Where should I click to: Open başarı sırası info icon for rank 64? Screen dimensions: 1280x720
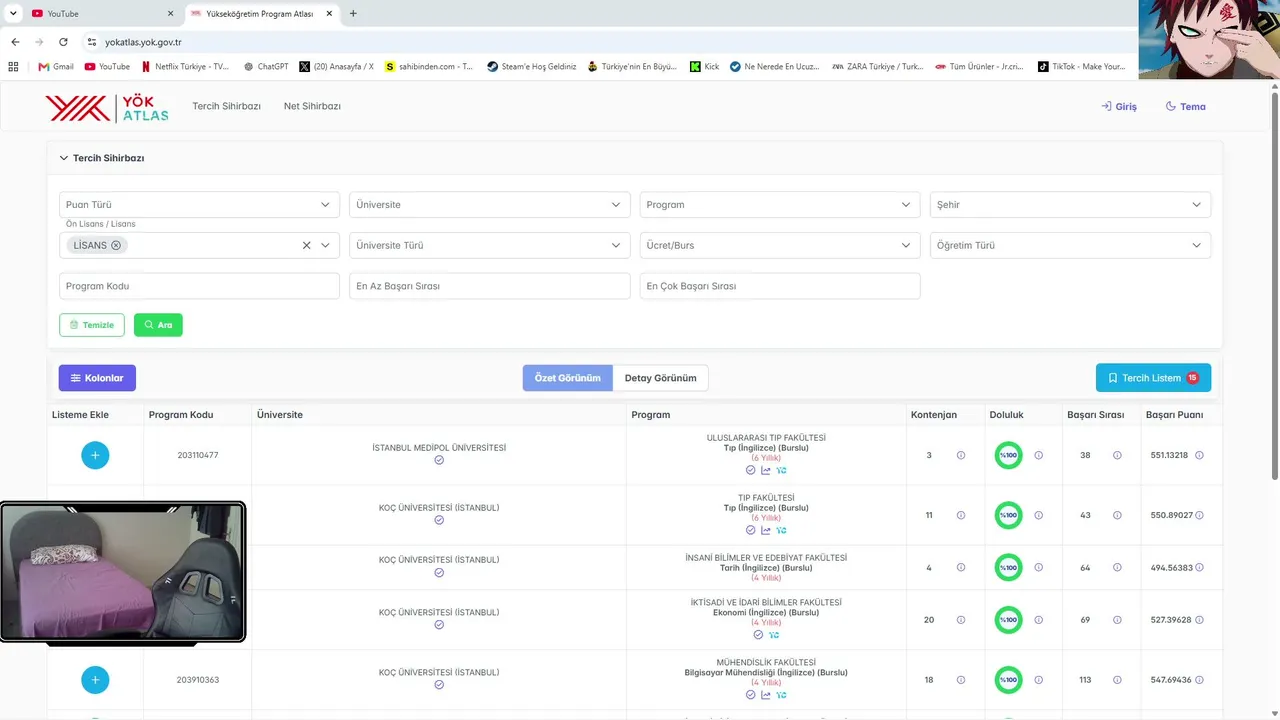pos(1117,567)
